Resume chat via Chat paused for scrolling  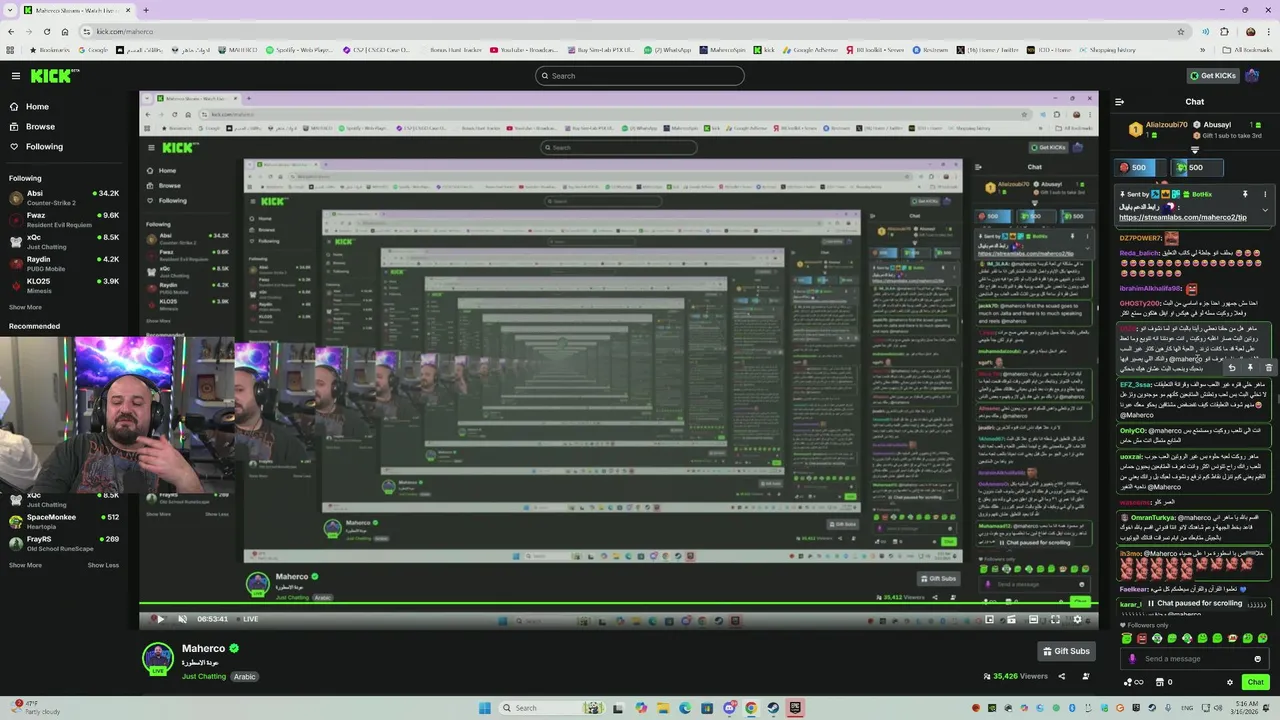coord(1195,604)
